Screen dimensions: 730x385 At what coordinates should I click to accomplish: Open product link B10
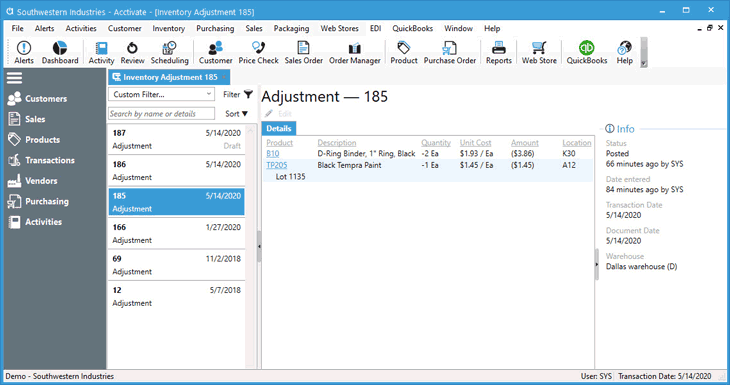(273, 154)
